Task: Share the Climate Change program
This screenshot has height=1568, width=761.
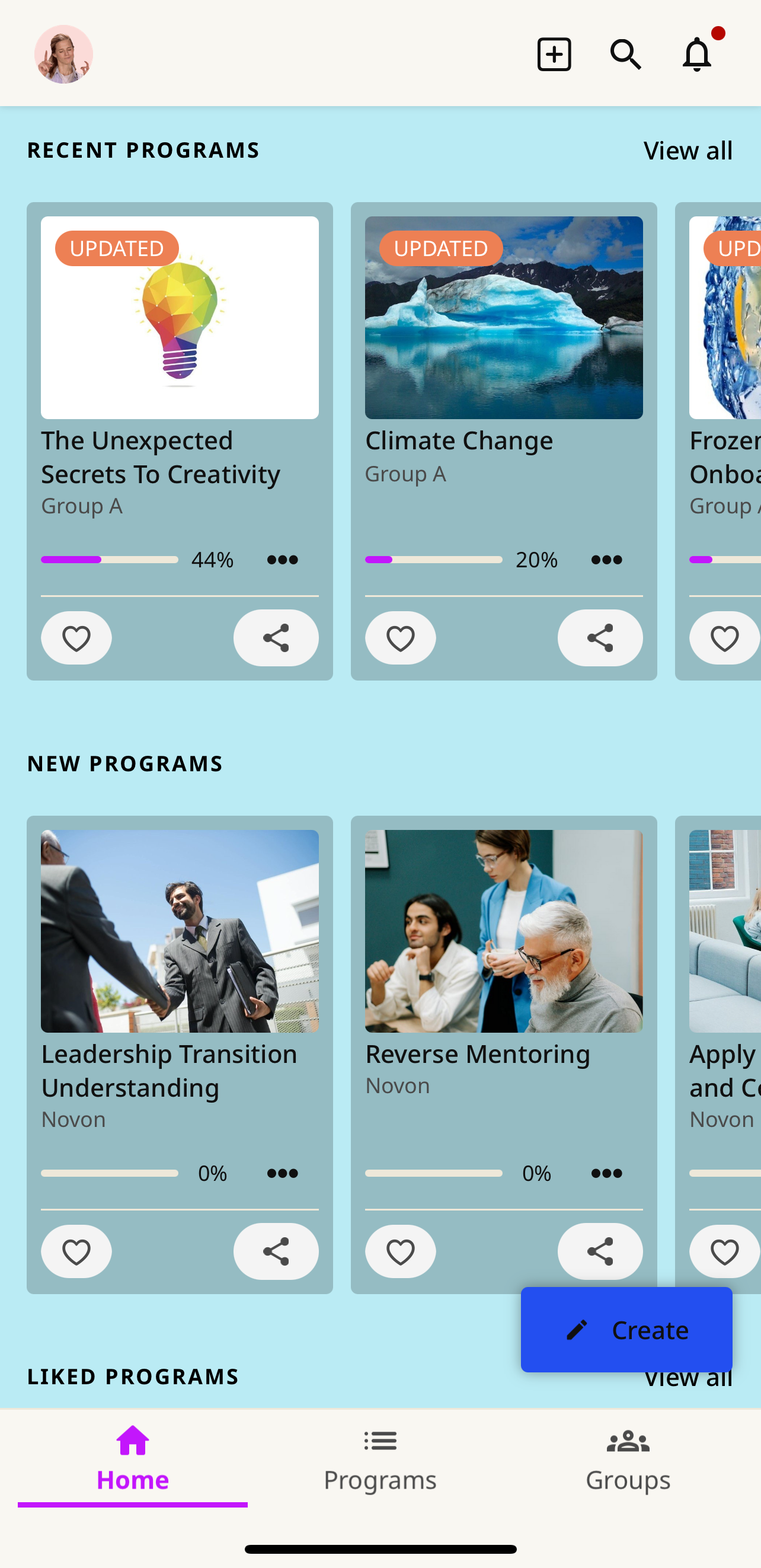Action: click(600, 638)
